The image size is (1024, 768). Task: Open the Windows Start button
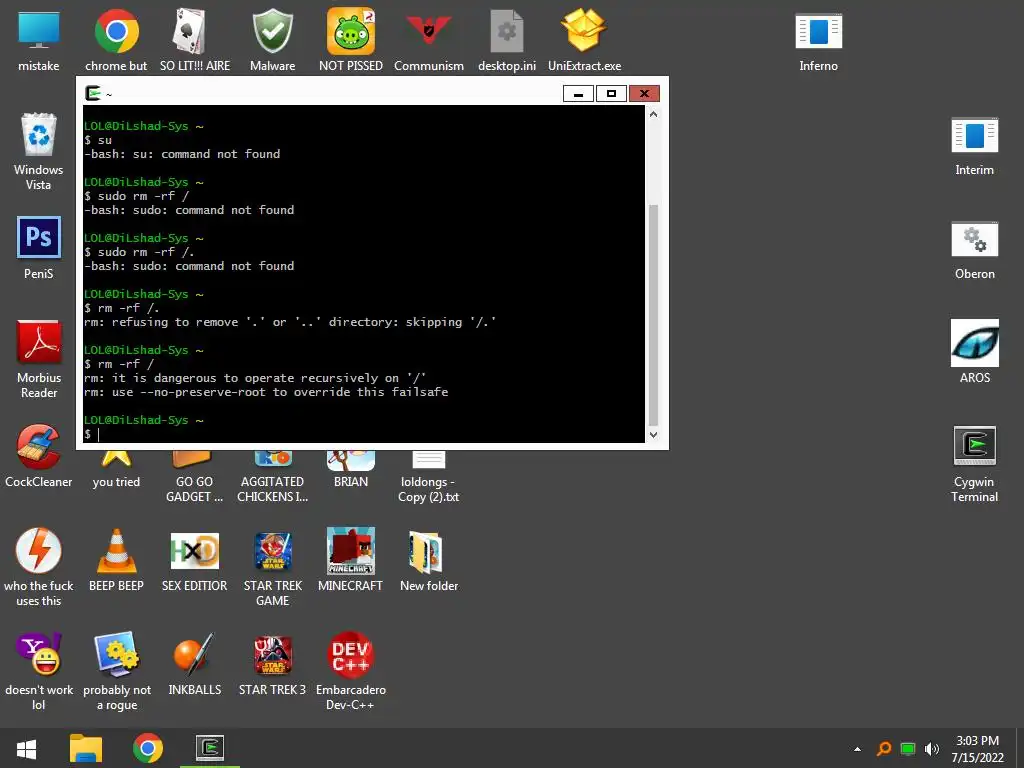pos(26,748)
